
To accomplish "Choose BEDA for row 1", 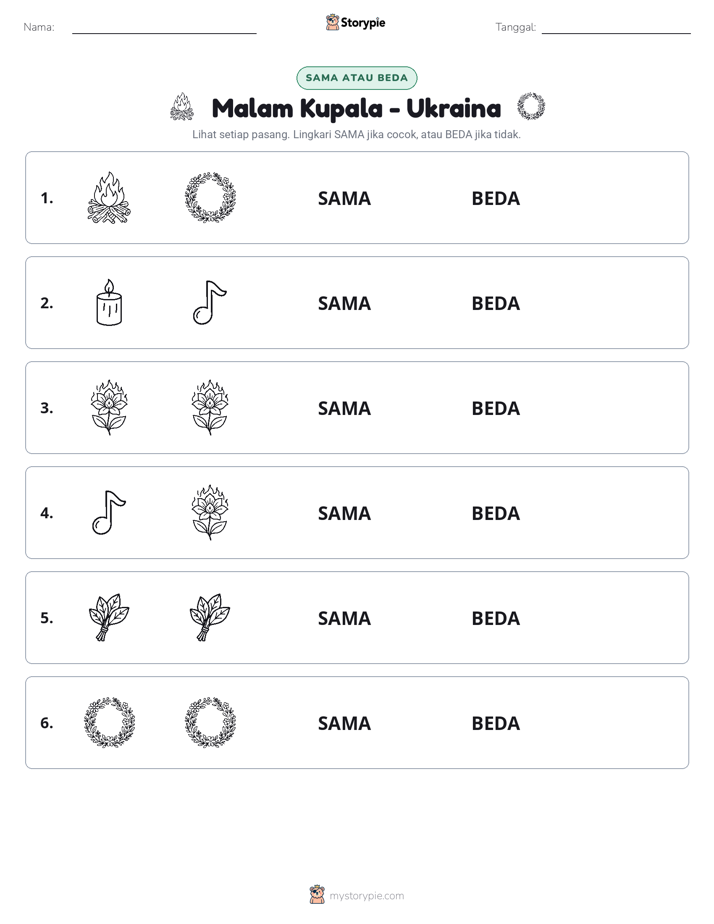I will click(x=495, y=199).
